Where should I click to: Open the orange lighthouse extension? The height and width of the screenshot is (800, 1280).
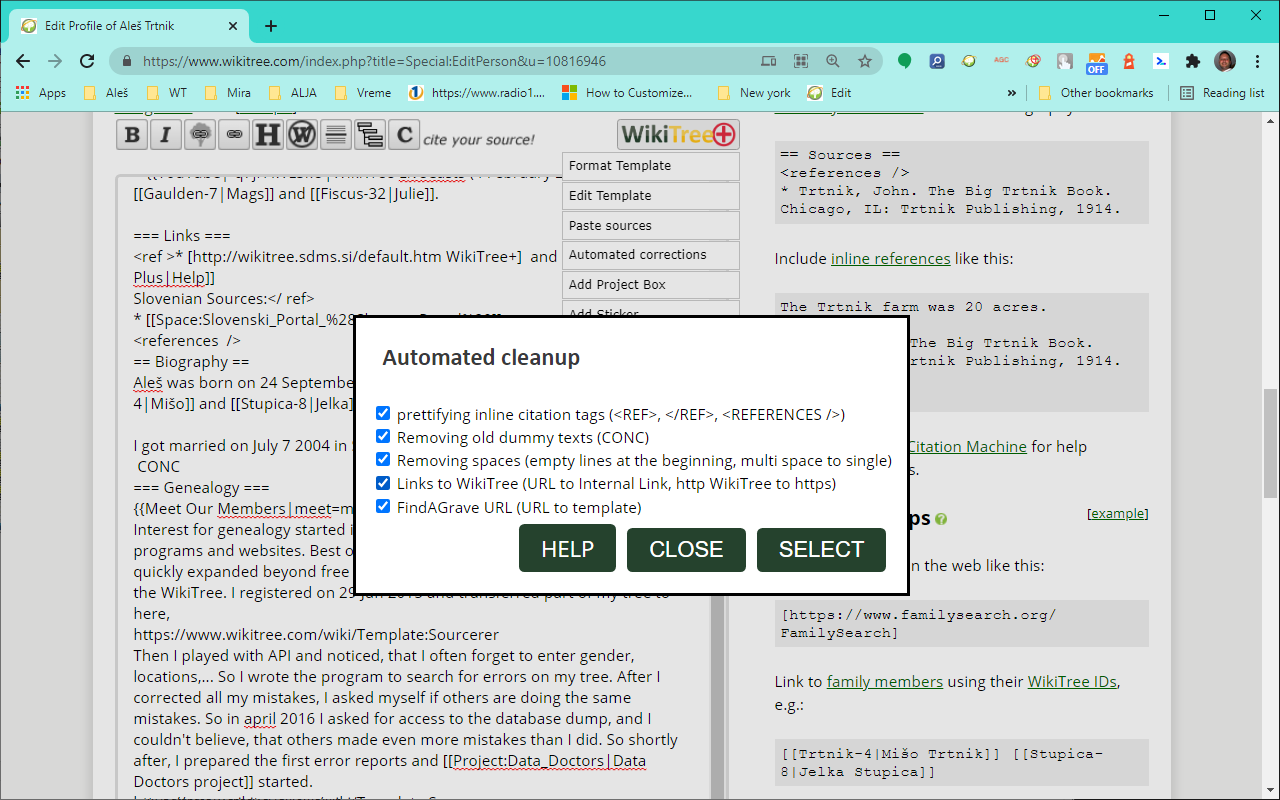coord(1129,61)
